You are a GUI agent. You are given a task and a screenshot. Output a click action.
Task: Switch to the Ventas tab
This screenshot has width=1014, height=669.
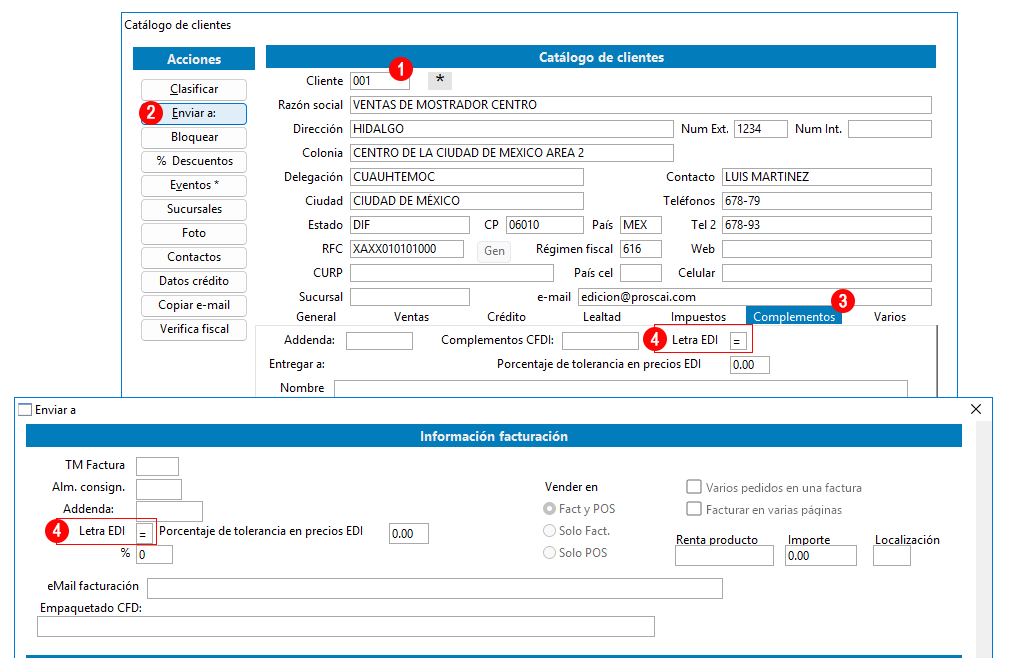coord(411,317)
